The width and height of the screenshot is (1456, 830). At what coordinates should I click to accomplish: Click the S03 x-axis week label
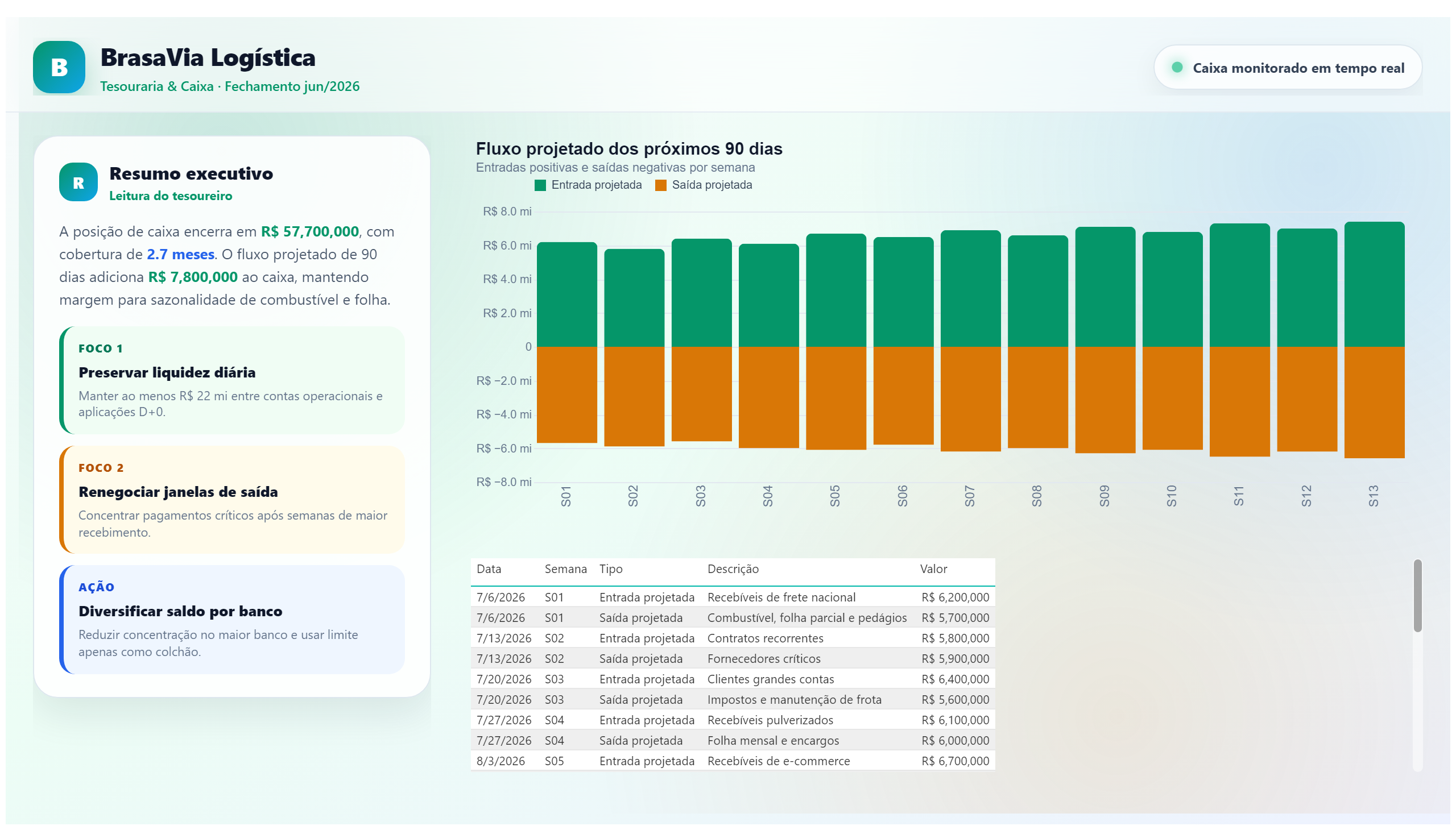coord(701,496)
